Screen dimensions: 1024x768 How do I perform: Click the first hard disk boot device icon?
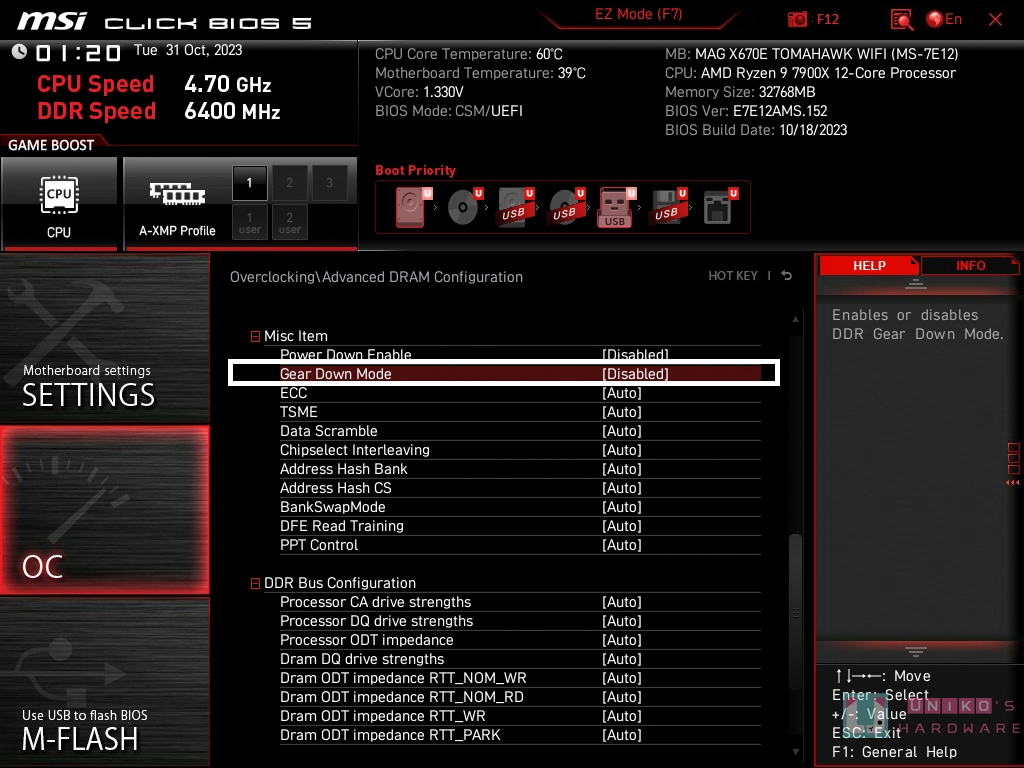(x=413, y=206)
